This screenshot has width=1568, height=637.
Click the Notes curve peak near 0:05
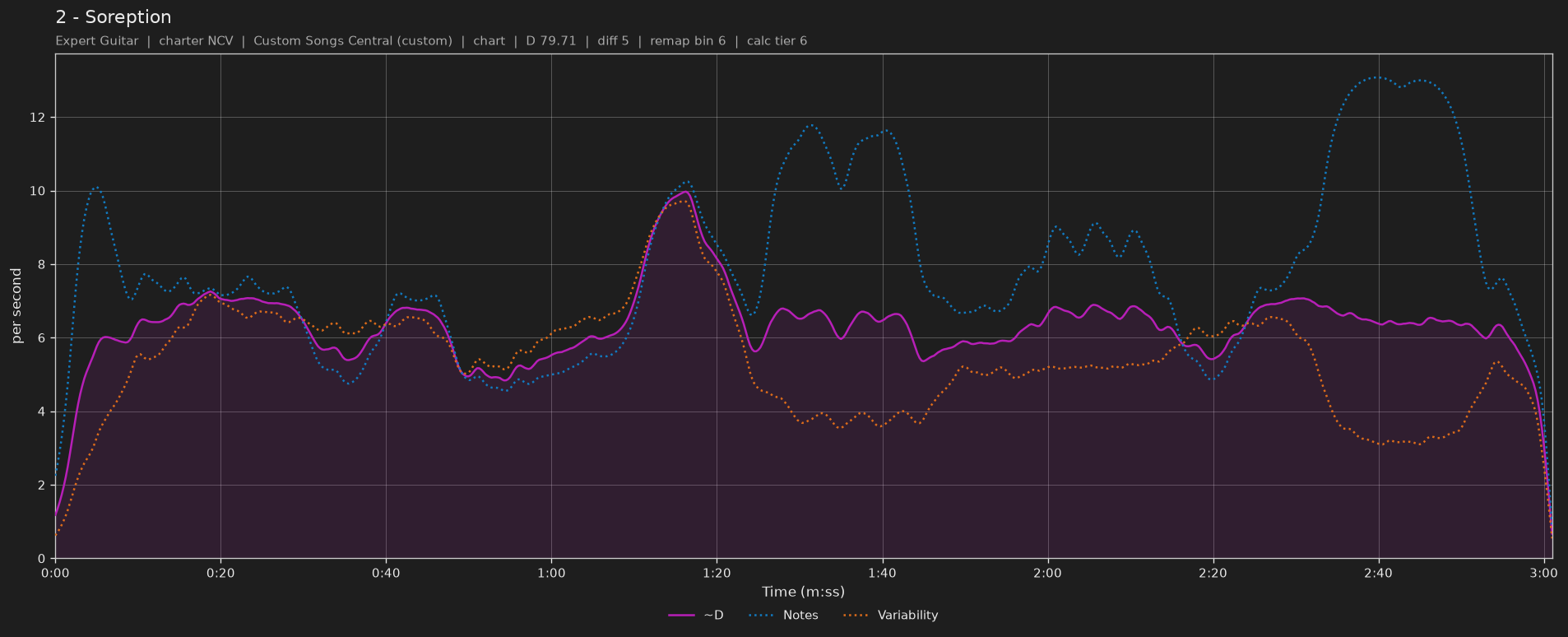97,188
